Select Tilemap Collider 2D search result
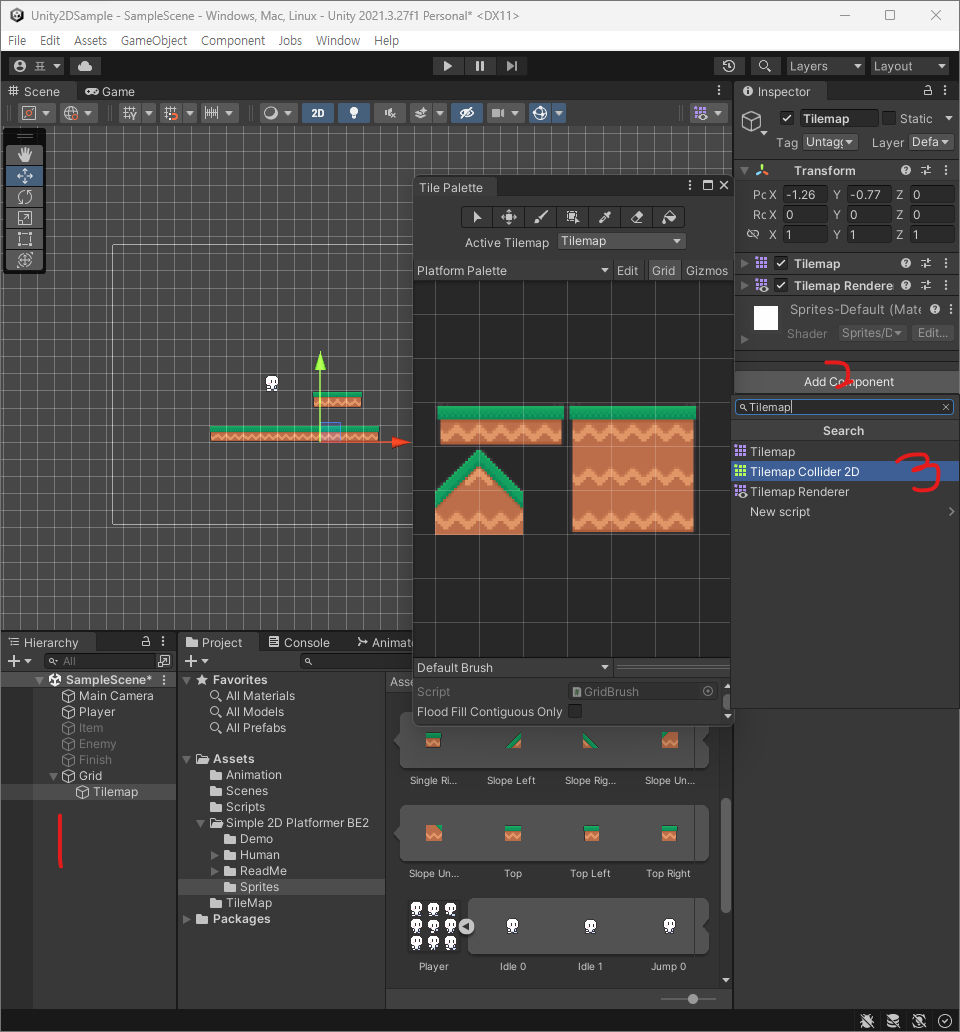 [x=846, y=471]
